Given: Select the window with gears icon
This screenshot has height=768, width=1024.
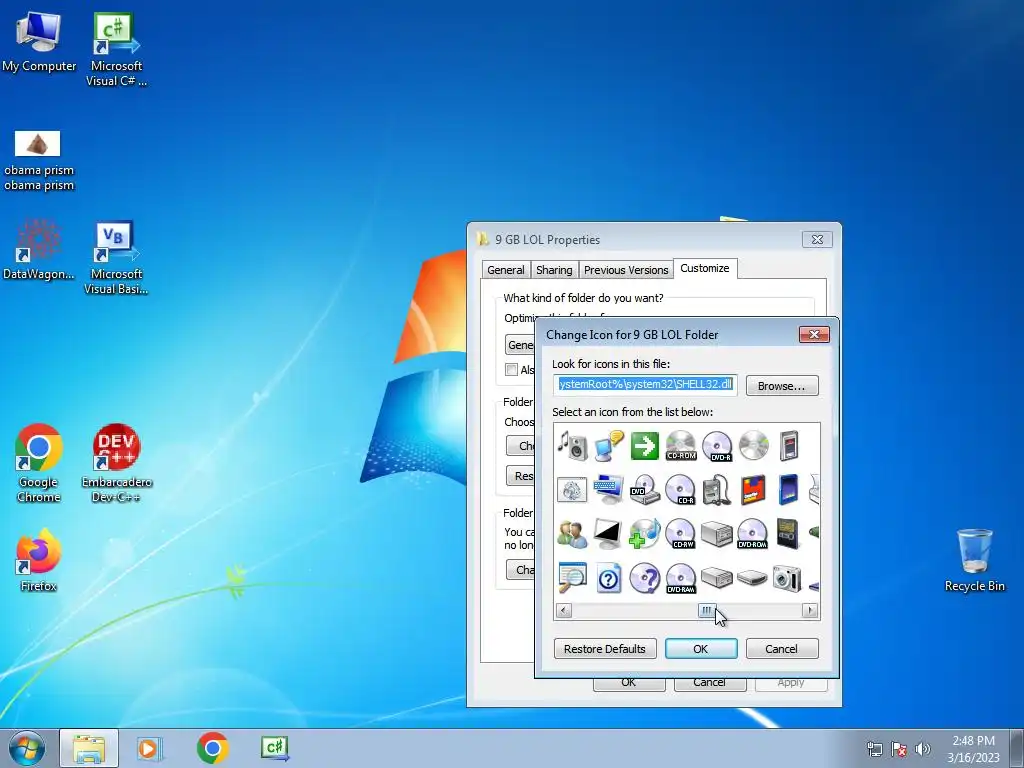Looking at the screenshot, I should click(573, 490).
